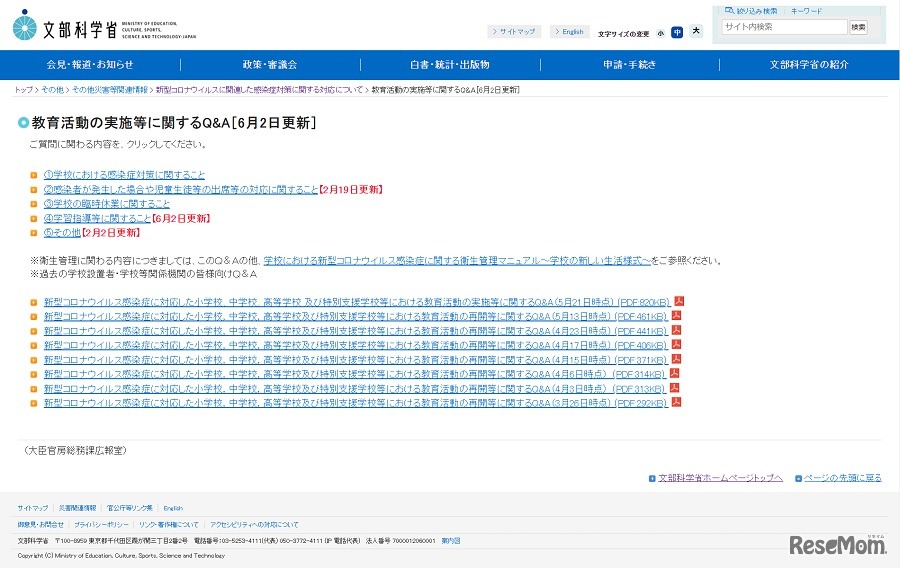Open 5月13日時点 Q&A PDF link
Viewport: 900px width, 568px height.
(x=356, y=316)
